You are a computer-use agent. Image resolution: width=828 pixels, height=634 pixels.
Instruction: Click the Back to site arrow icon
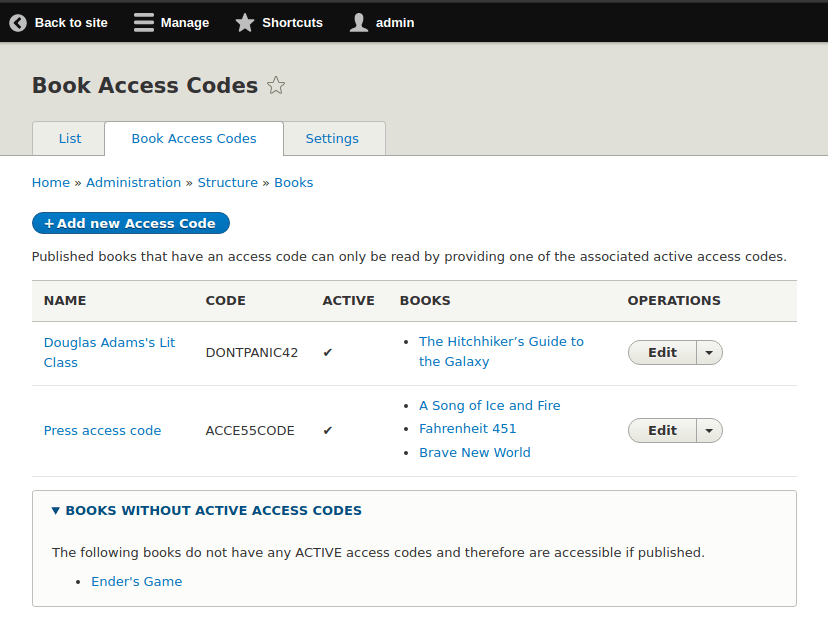17,22
